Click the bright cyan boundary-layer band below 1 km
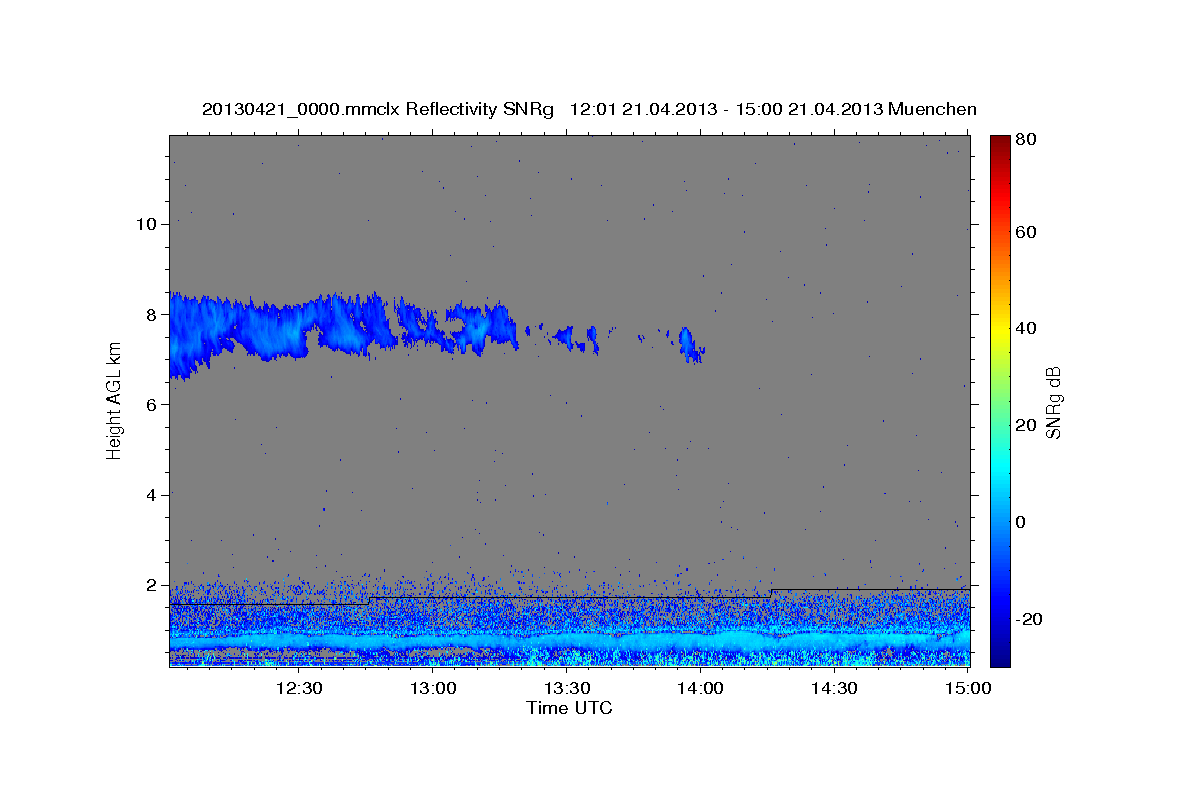 pyautogui.click(x=570, y=639)
